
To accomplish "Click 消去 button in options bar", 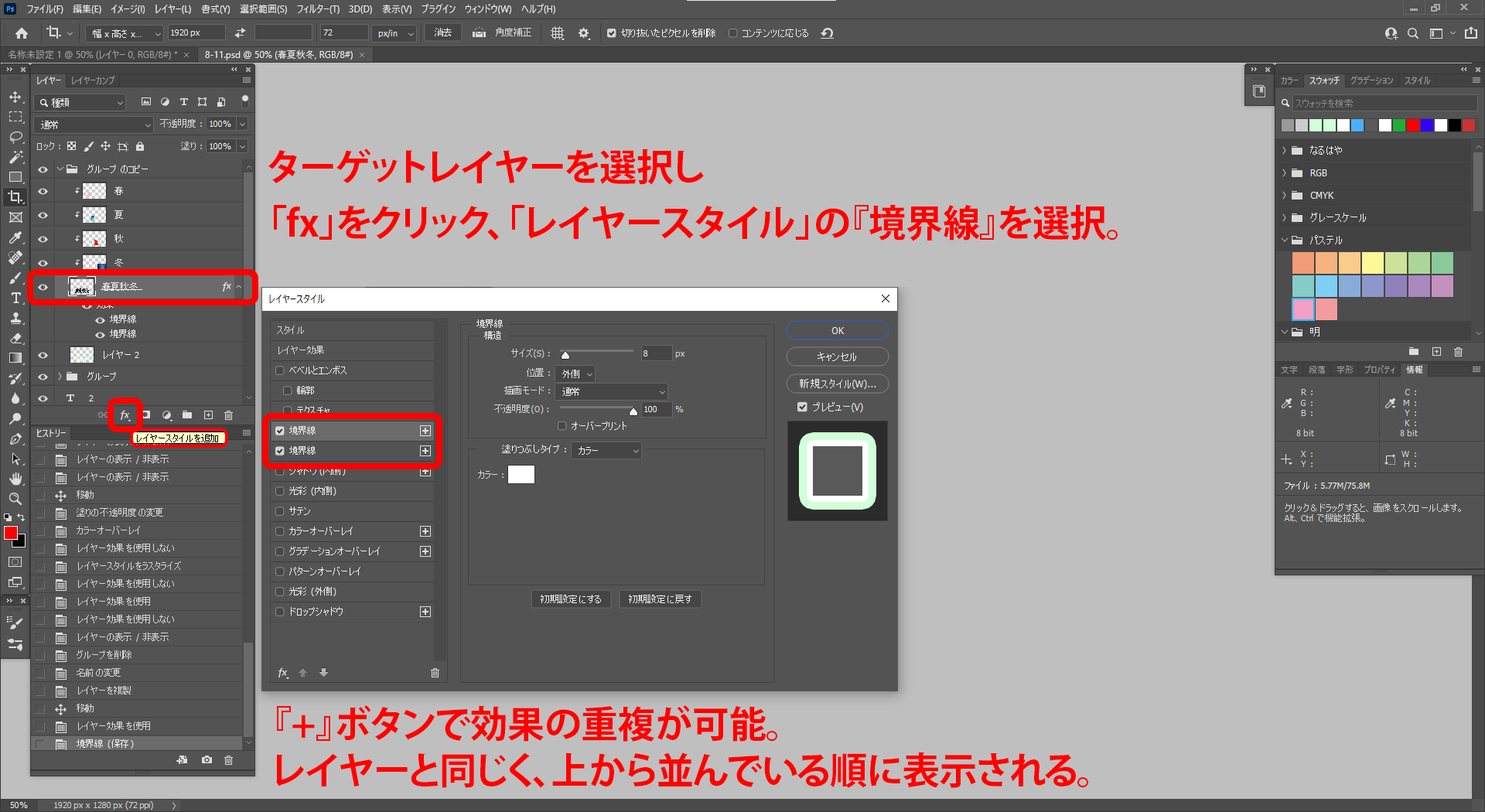I will (x=443, y=33).
